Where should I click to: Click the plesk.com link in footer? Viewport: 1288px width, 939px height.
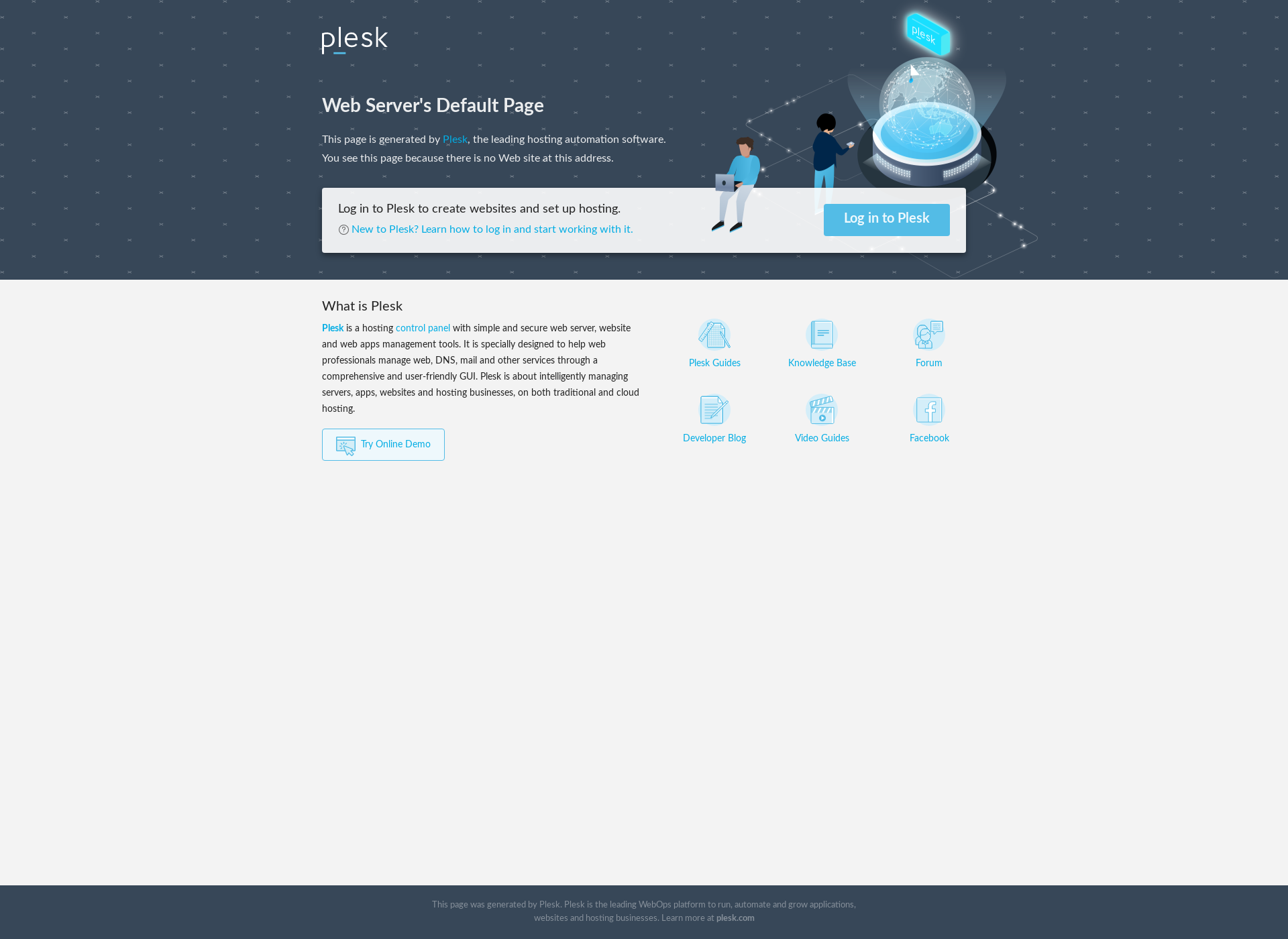735,917
